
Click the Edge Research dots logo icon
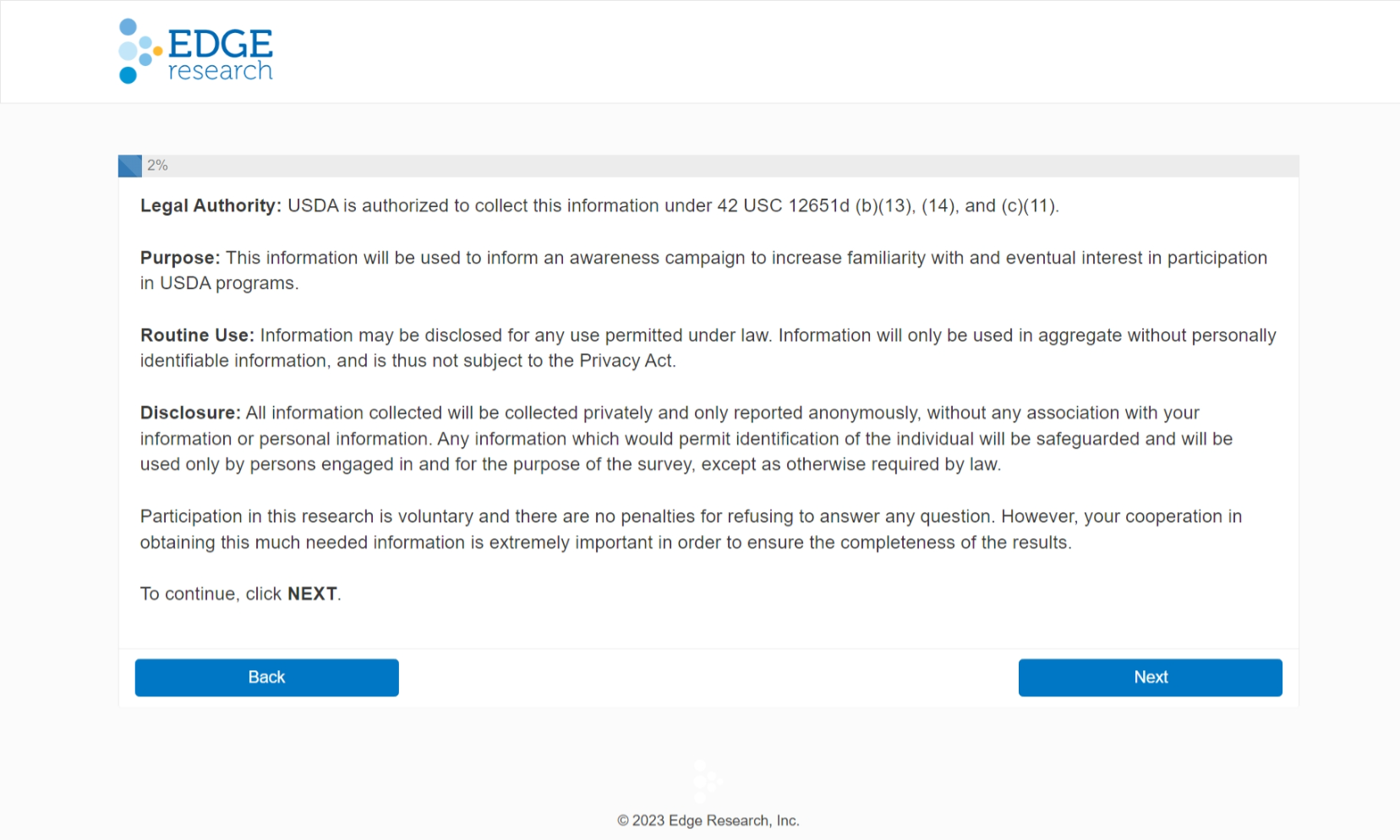[137, 51]
